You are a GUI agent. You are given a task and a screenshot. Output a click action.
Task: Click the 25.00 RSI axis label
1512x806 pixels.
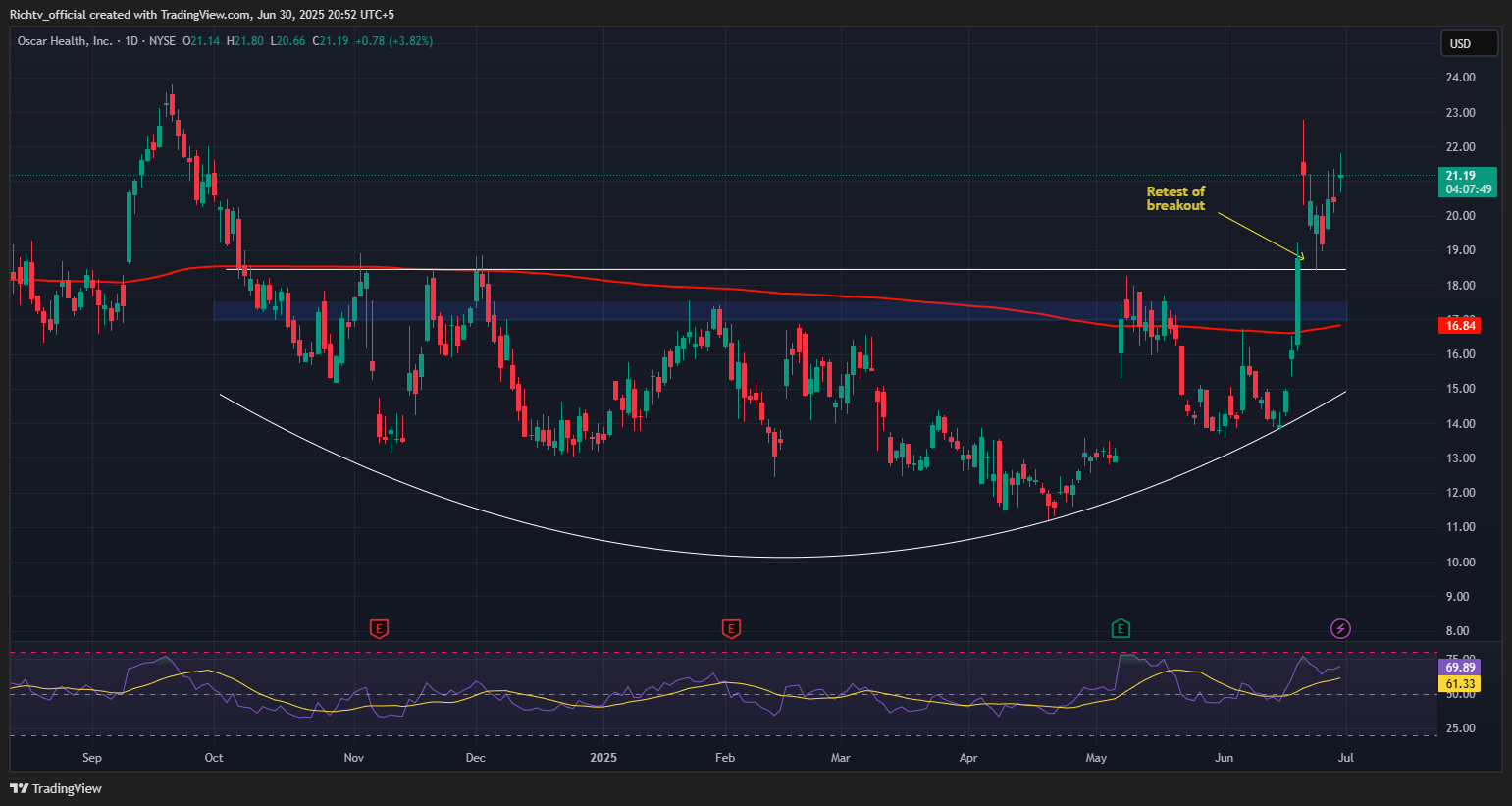point(1460,728)
